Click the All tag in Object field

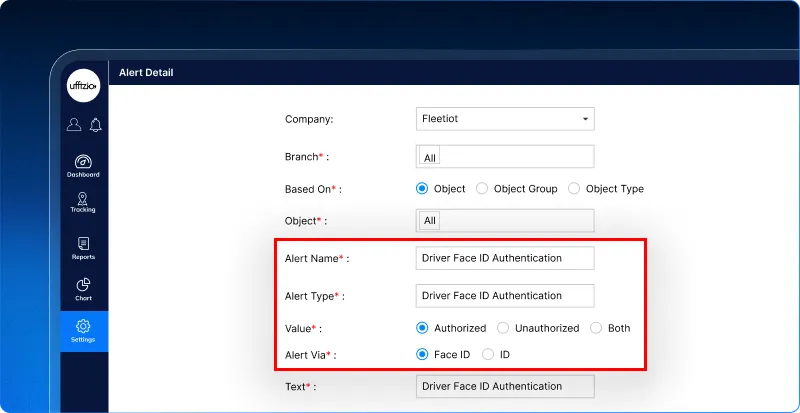[430, 221]
